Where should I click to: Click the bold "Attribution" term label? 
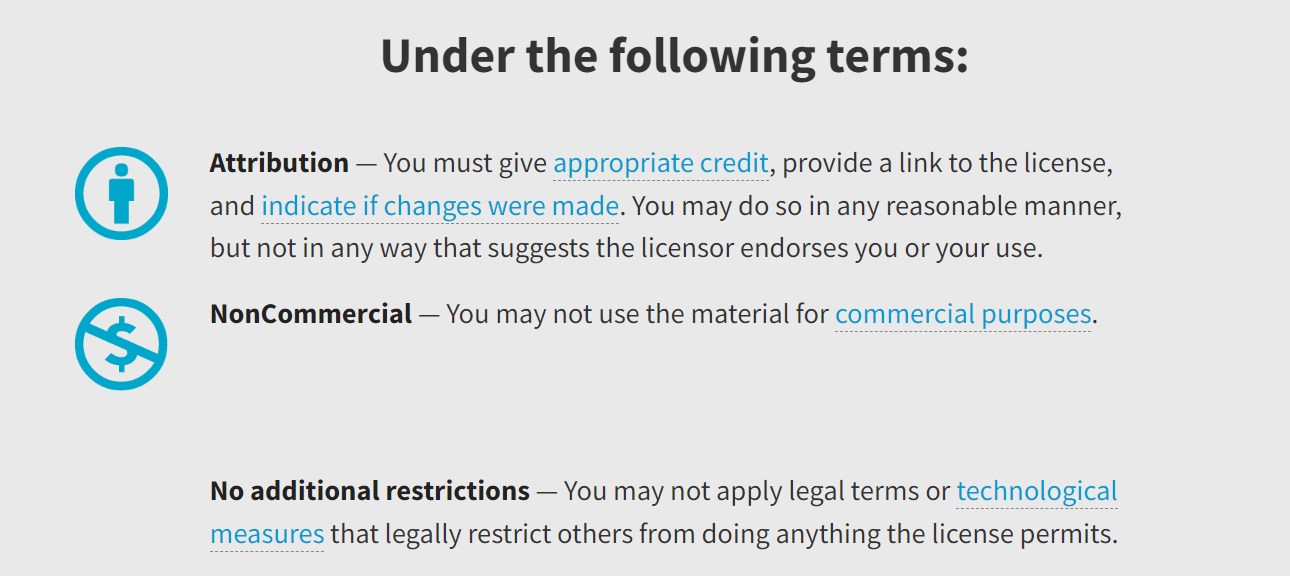(x=279, y=163)
